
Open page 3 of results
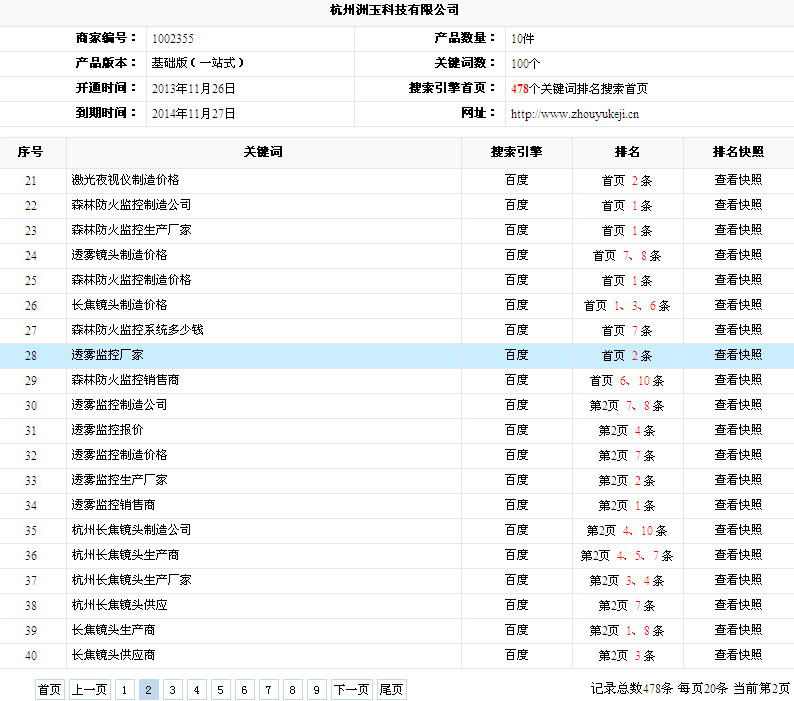point(173,689)
